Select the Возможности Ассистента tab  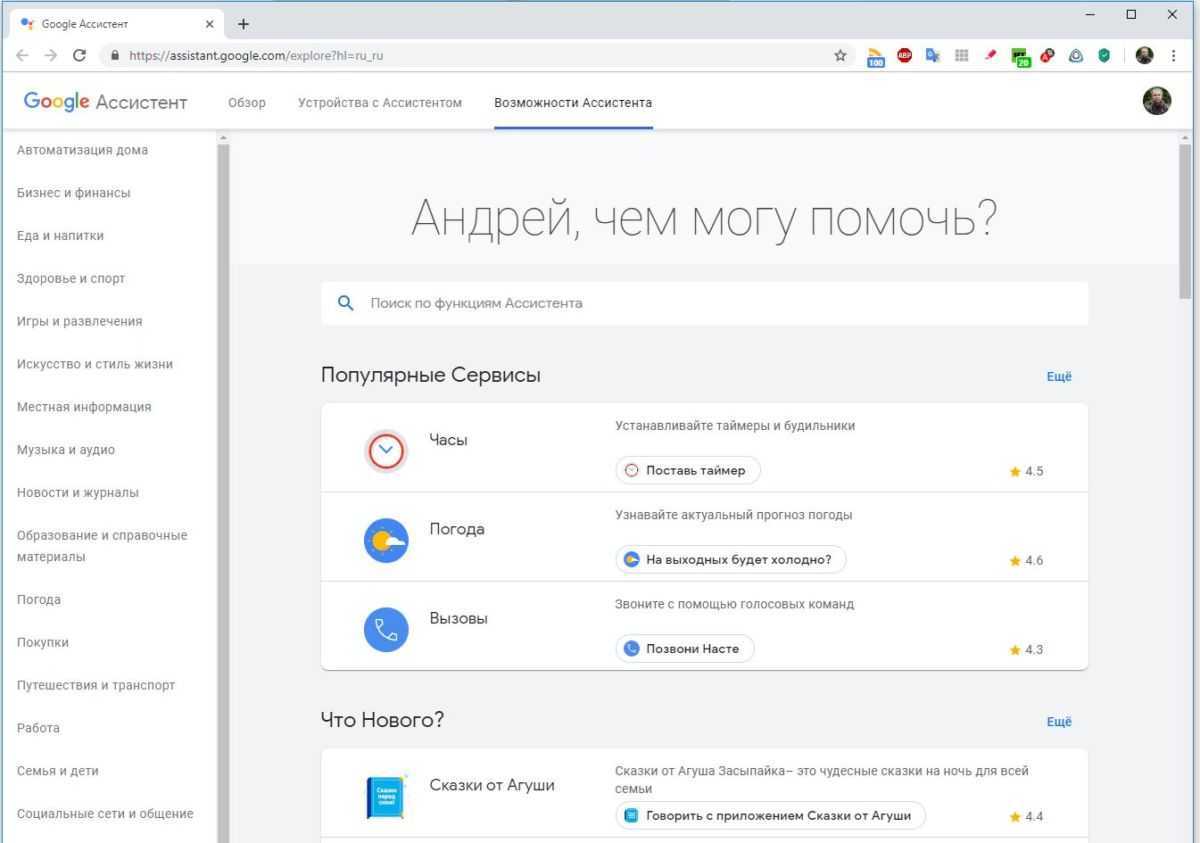pos(573,102)
